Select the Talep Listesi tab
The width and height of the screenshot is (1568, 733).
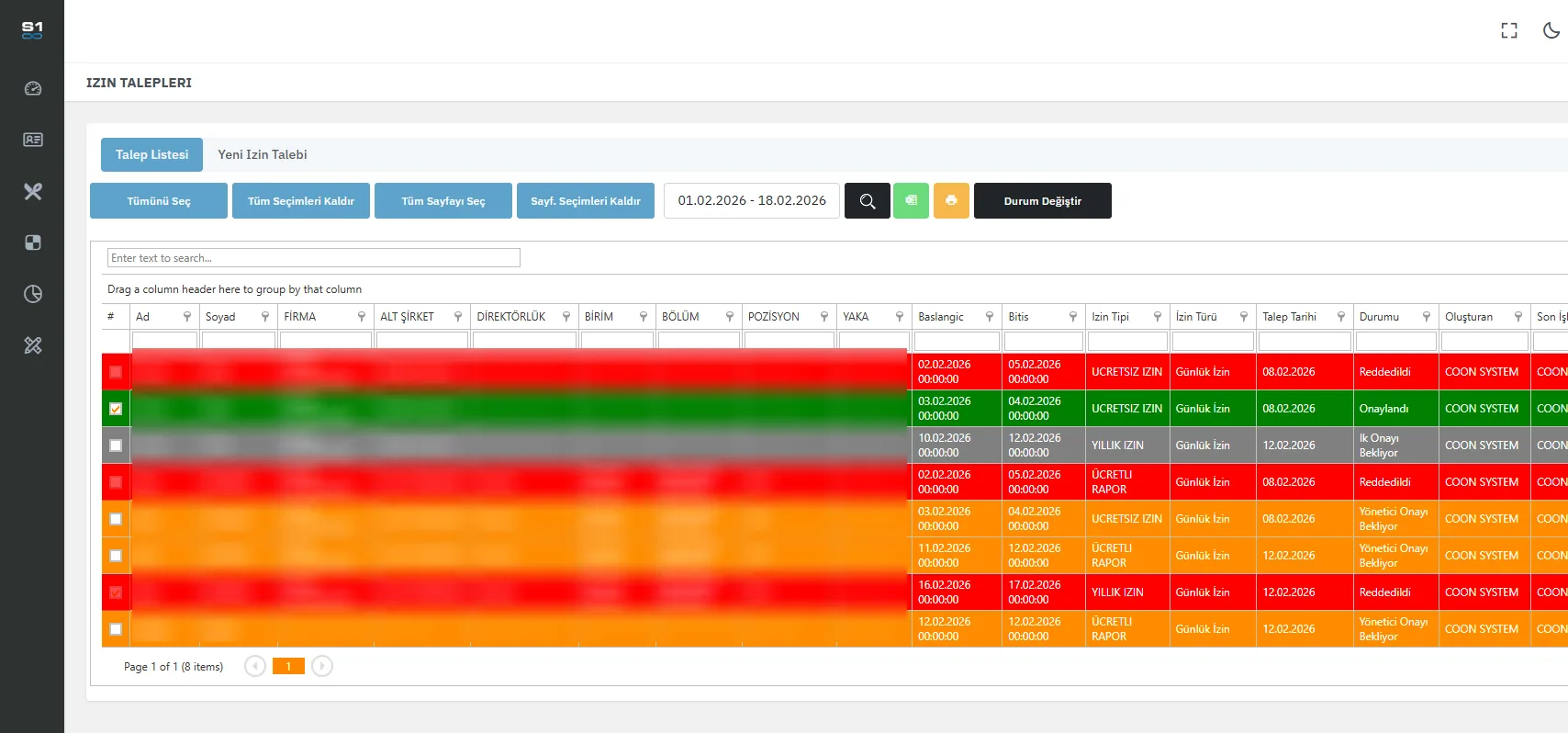151,154
